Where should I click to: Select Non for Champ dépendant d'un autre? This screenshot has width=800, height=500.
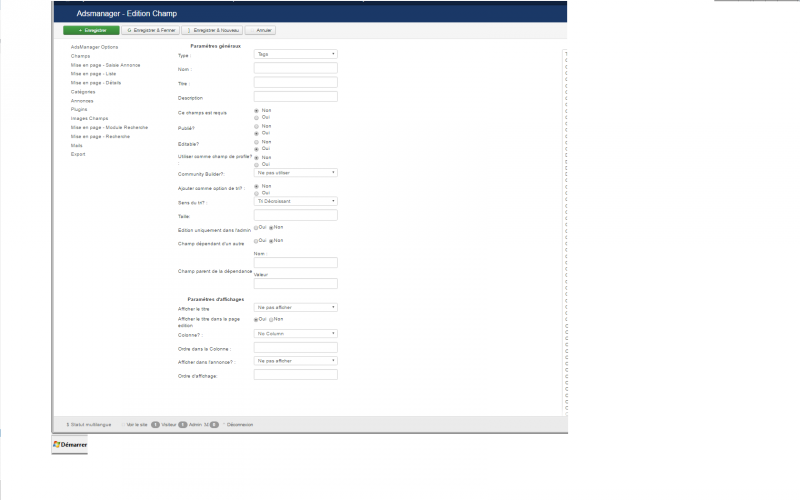[x=271, y=241]
